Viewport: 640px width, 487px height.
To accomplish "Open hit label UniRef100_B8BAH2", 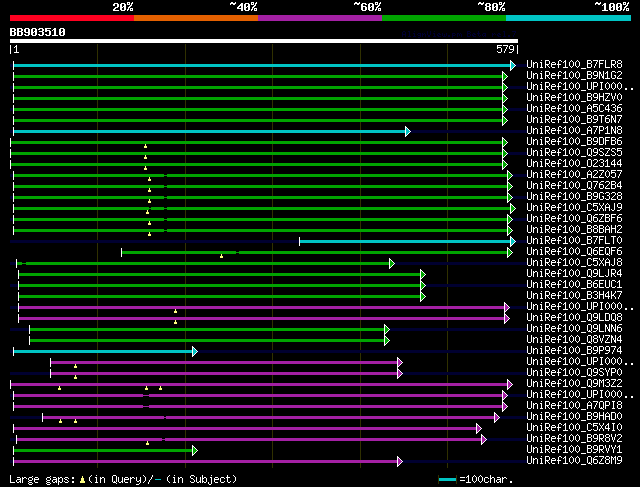I will tap(574, 230).
